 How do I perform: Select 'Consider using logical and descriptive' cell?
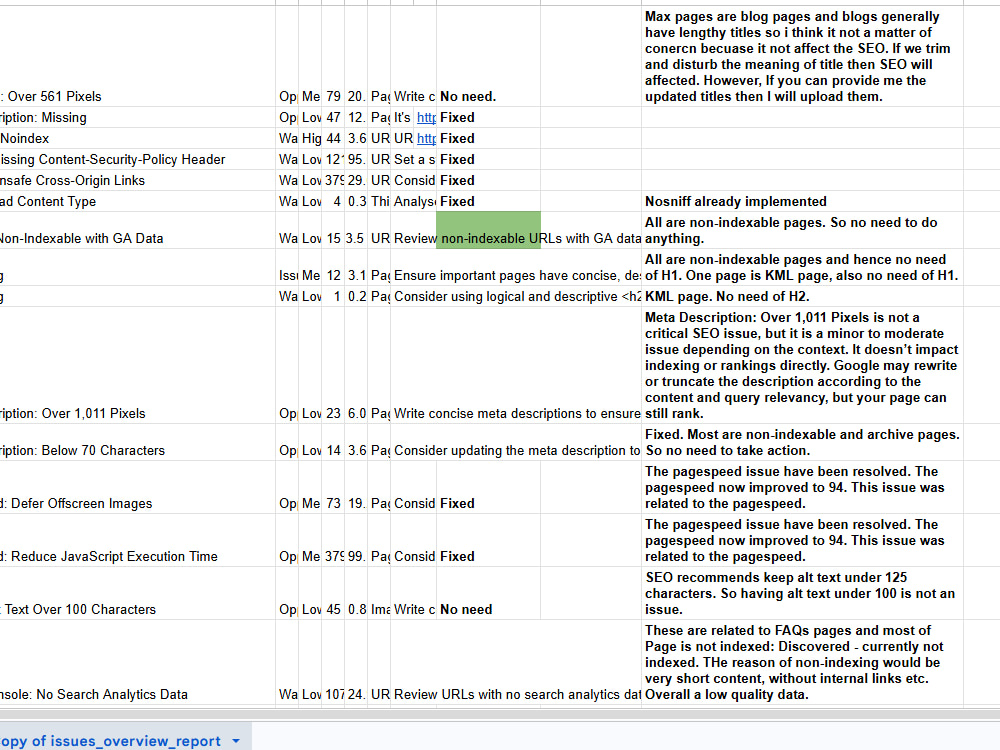[517, 297]
